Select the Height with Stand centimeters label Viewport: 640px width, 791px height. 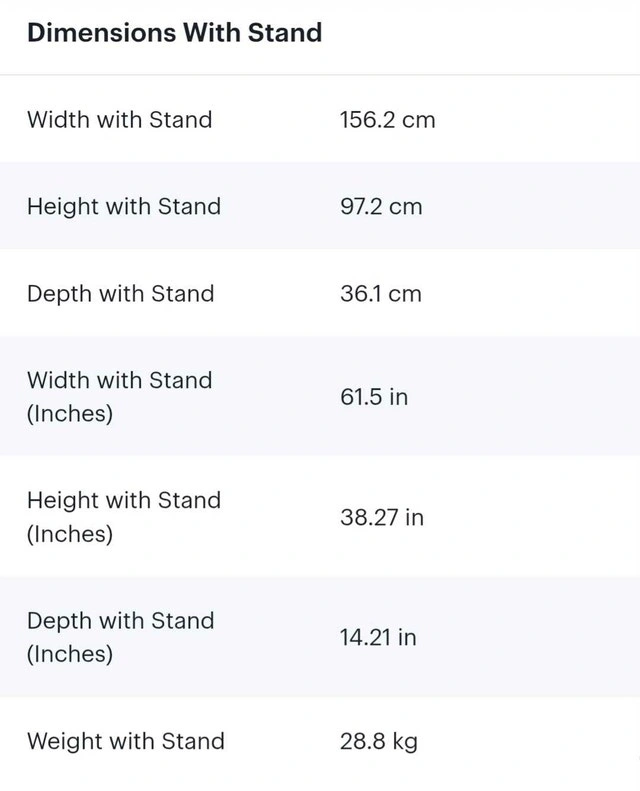pyautogui.click(x=123, y=207)
